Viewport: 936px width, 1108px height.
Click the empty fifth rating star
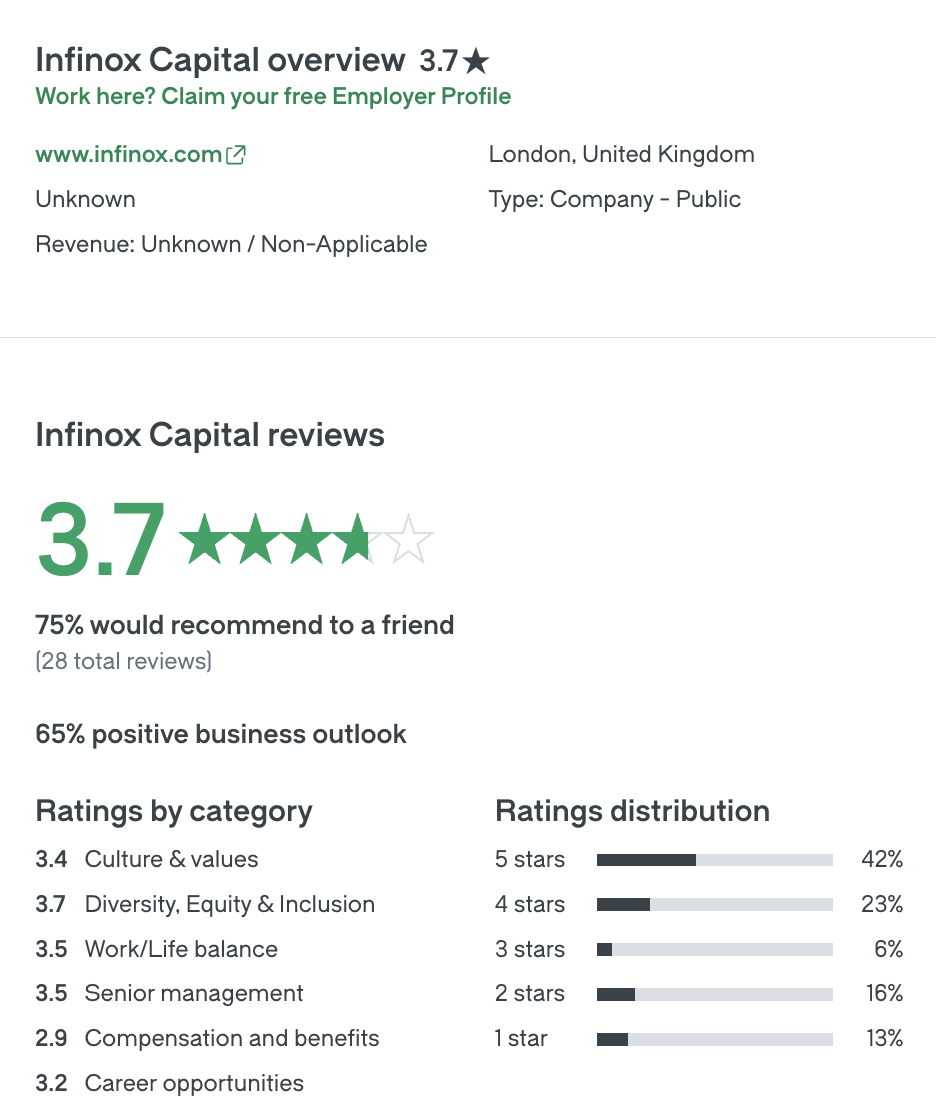[x=409, y=539]
